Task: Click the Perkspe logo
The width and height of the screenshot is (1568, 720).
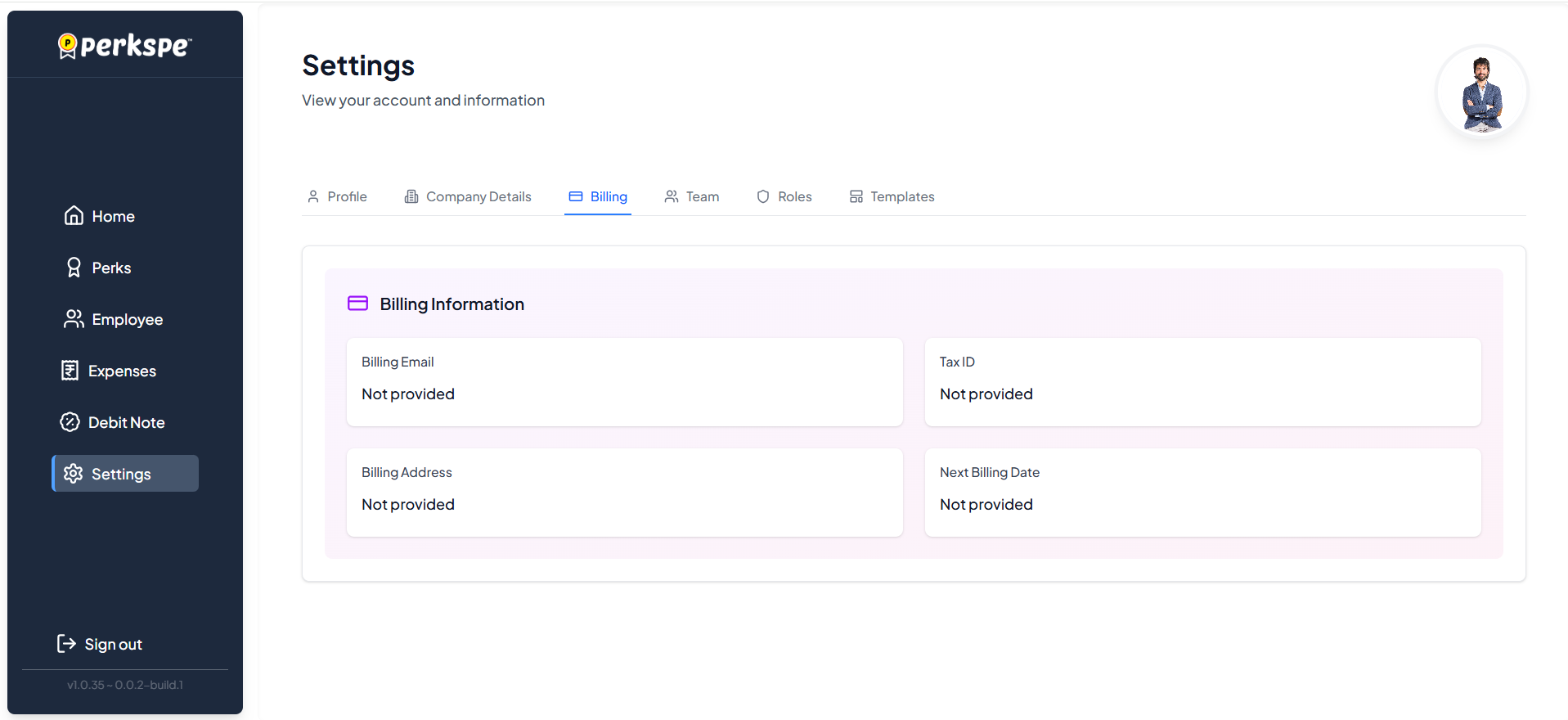Action: coord(124,46)
